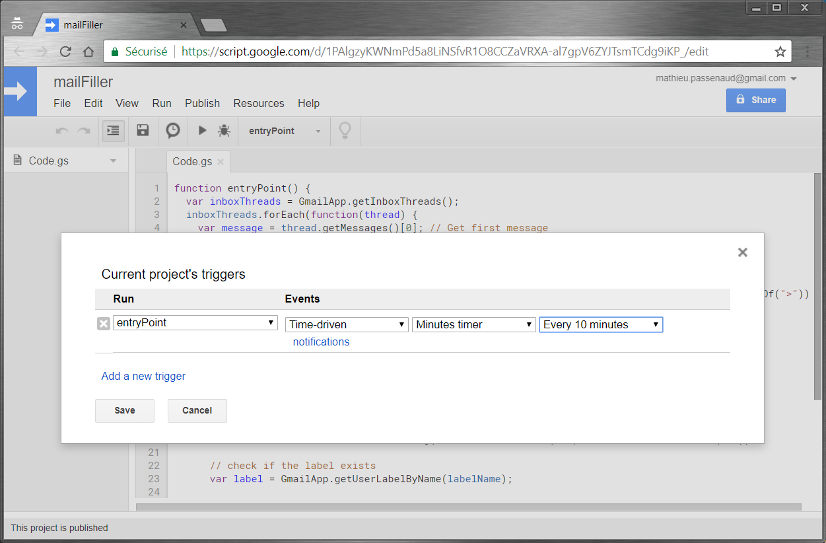Click the debug bug icon

click(224, 130)
